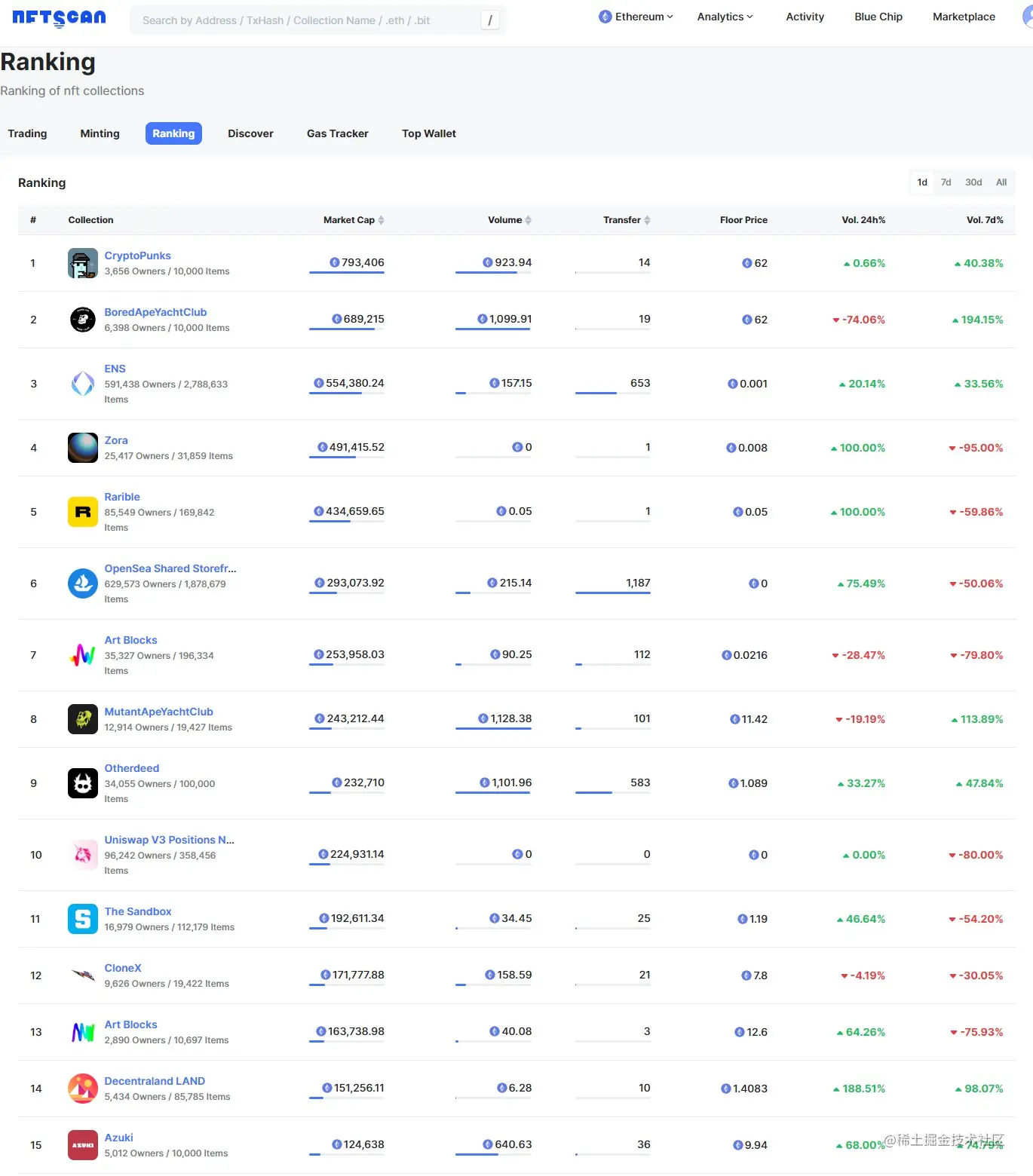Open the NFTScan logo home link
This screenshot has width=1033, height=1176.
(x=59, y=18)
